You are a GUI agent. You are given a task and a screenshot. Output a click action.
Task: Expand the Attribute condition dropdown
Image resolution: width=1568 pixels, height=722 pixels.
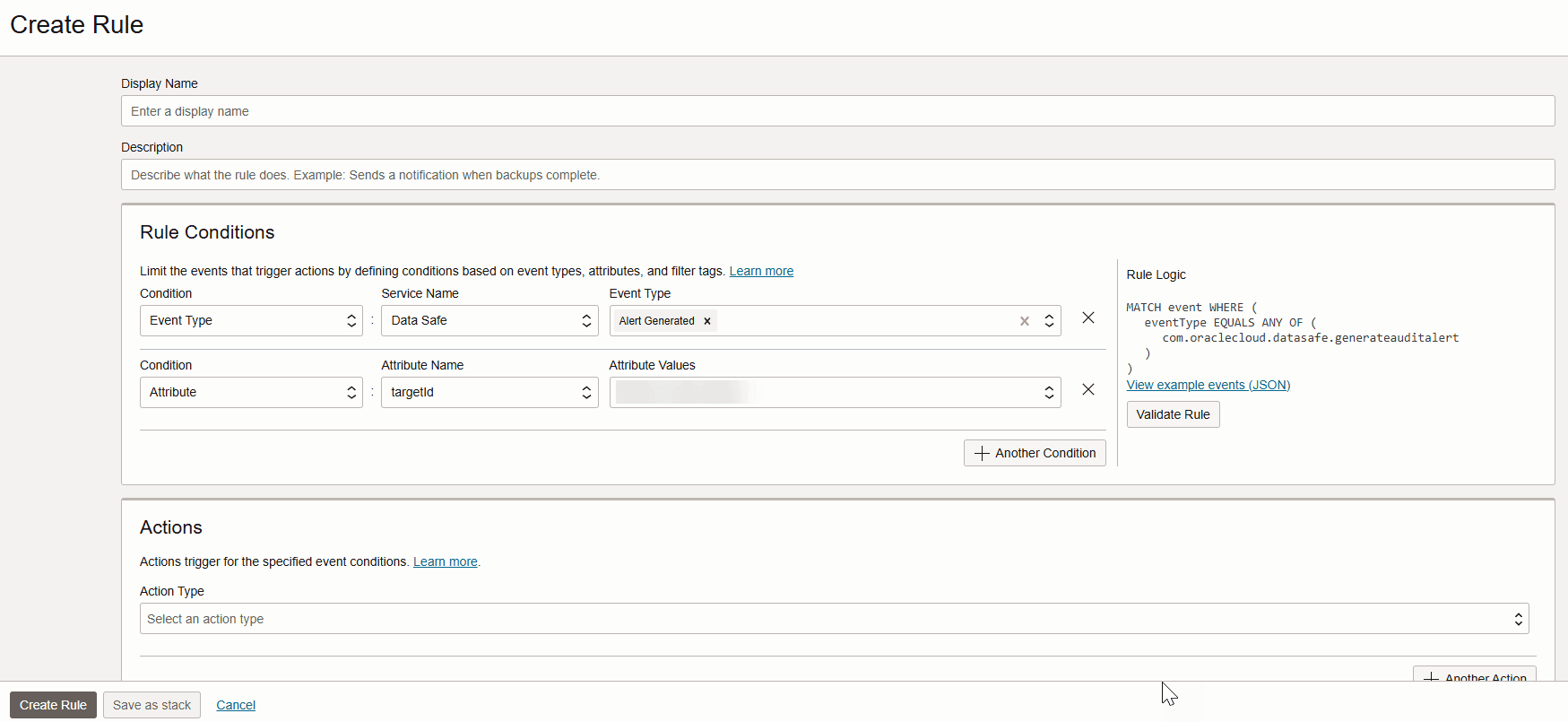(x=251, y=393)
